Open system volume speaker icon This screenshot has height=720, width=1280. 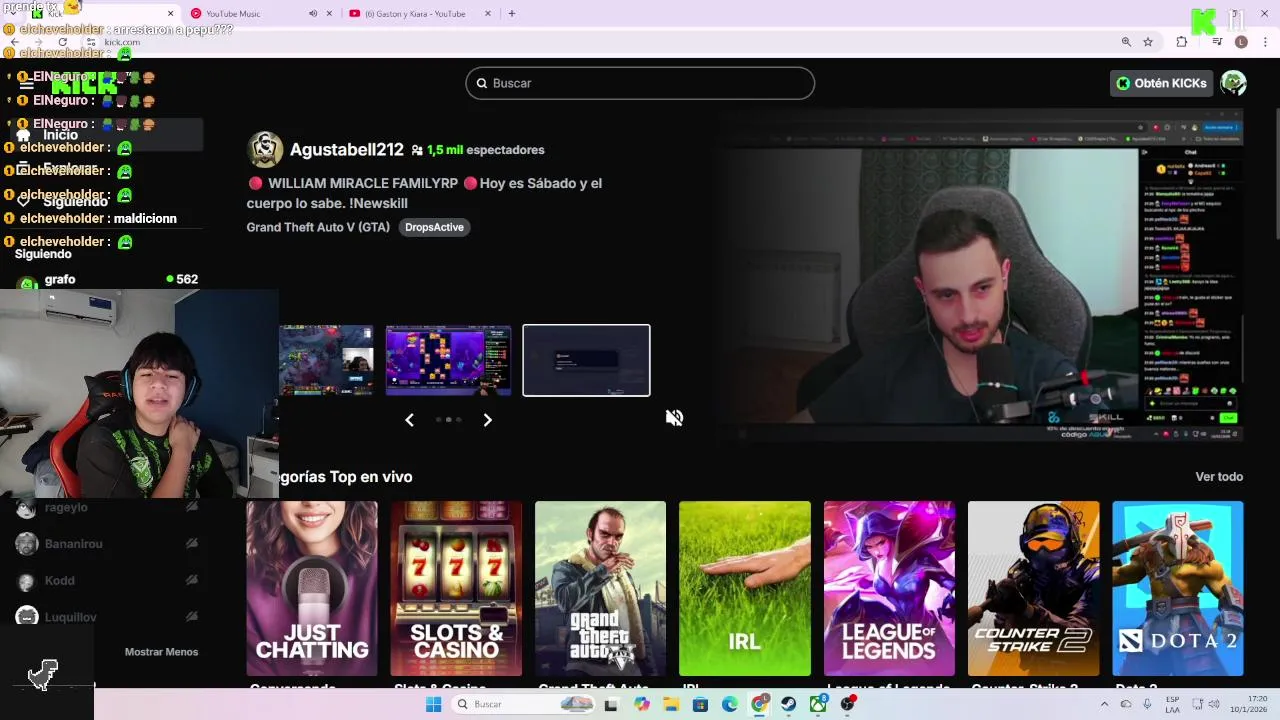pos(1214,705)
